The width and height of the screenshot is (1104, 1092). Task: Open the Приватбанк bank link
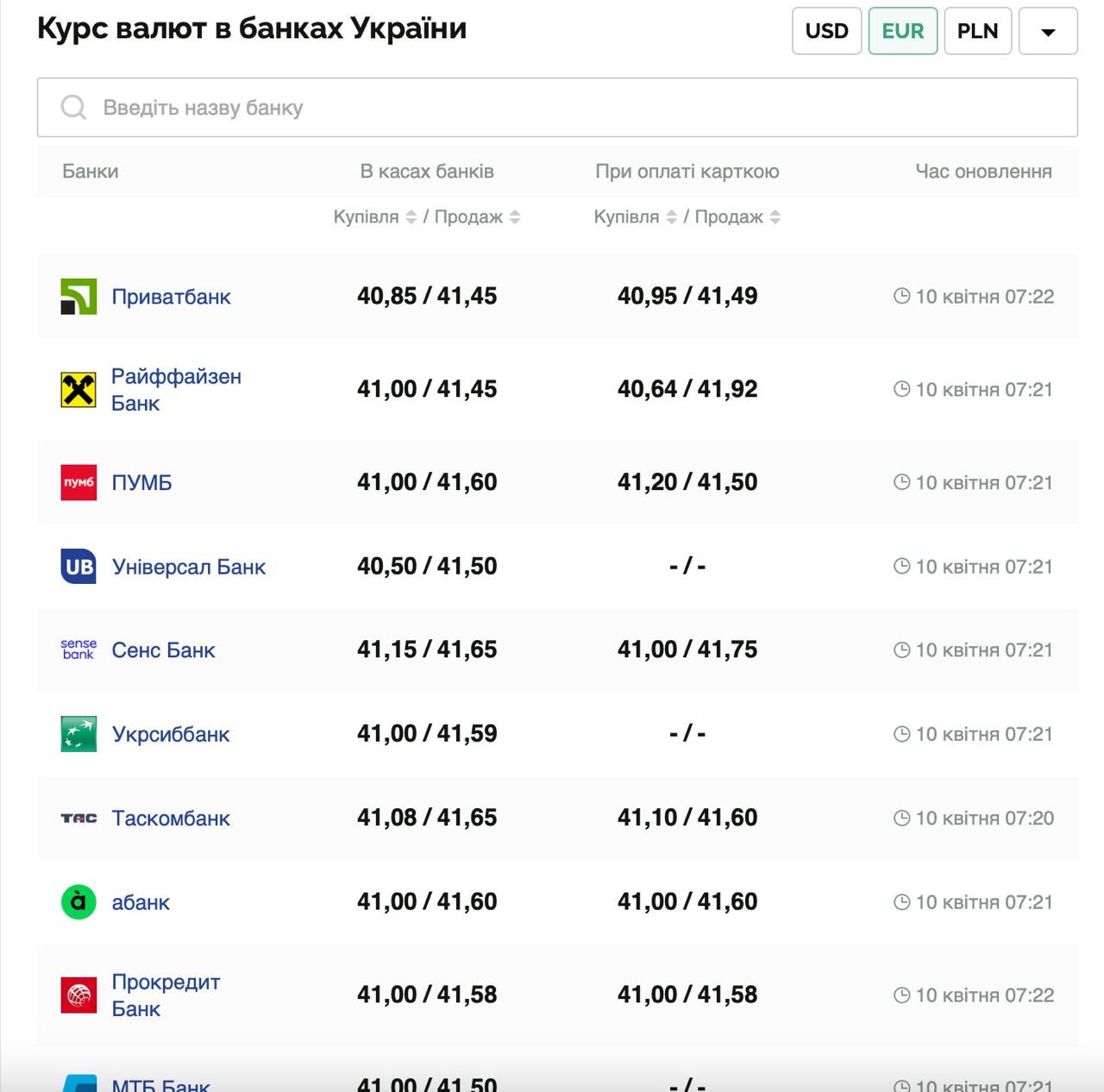coord(171,297)
